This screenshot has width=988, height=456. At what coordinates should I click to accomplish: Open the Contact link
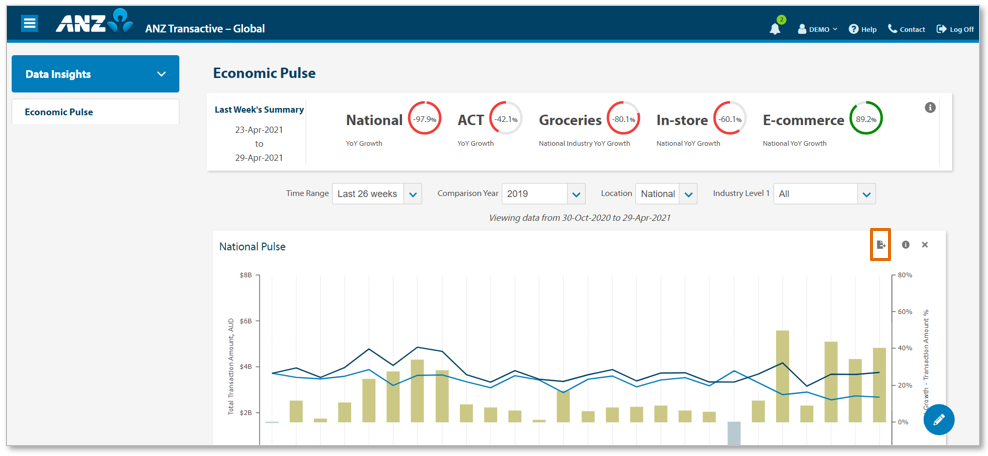click(x=906, y=29)
